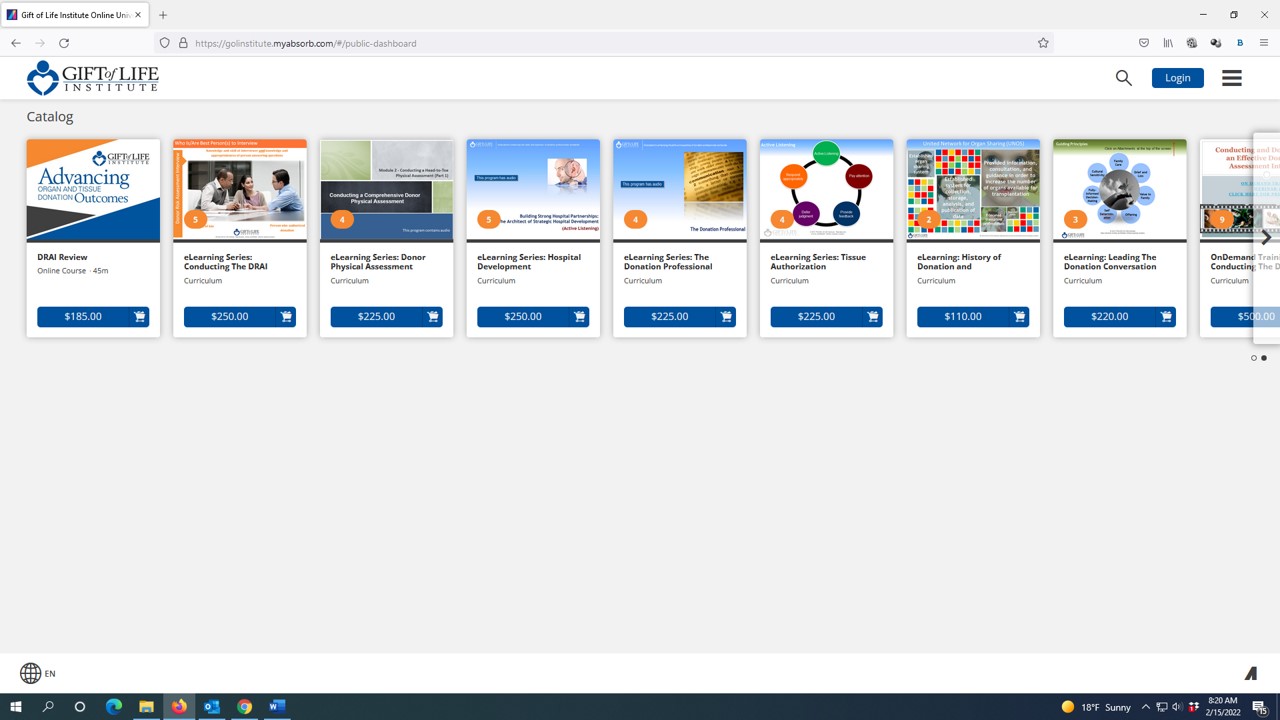Click cart icon on the $220.00 course
The image size is (1280, 720).
pyautogui.click(x=1166, y=317)
